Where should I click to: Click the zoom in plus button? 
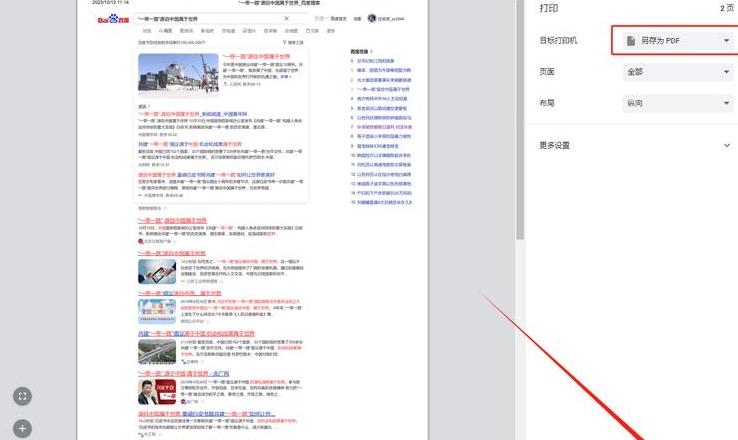click(x=22, y=428)
